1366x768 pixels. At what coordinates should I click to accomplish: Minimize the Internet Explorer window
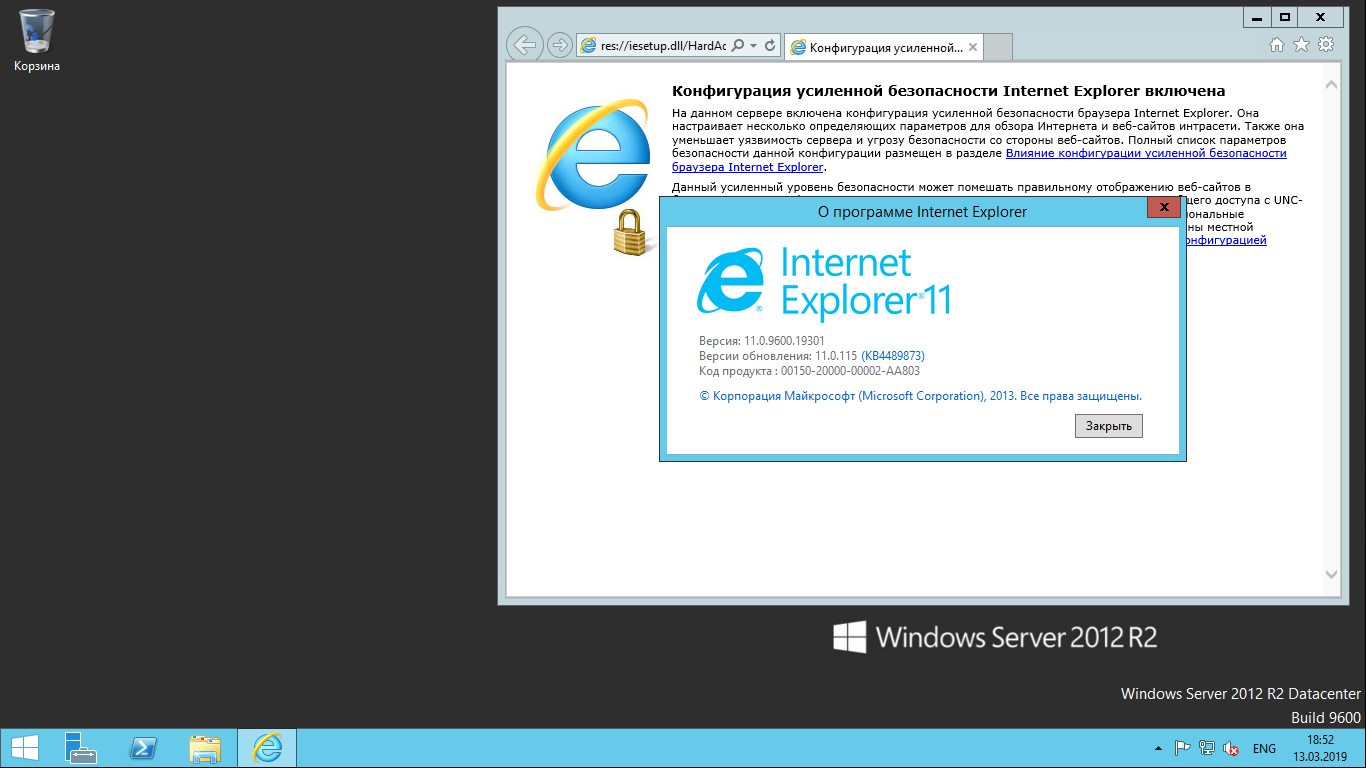pyautogui.click(x=1258, y=16)
